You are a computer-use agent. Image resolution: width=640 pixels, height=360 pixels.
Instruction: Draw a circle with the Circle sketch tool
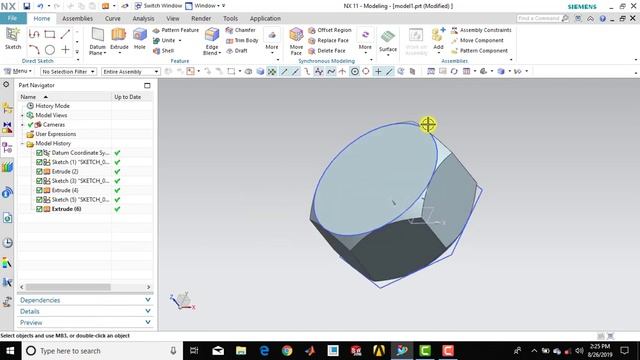click(50, 50)
